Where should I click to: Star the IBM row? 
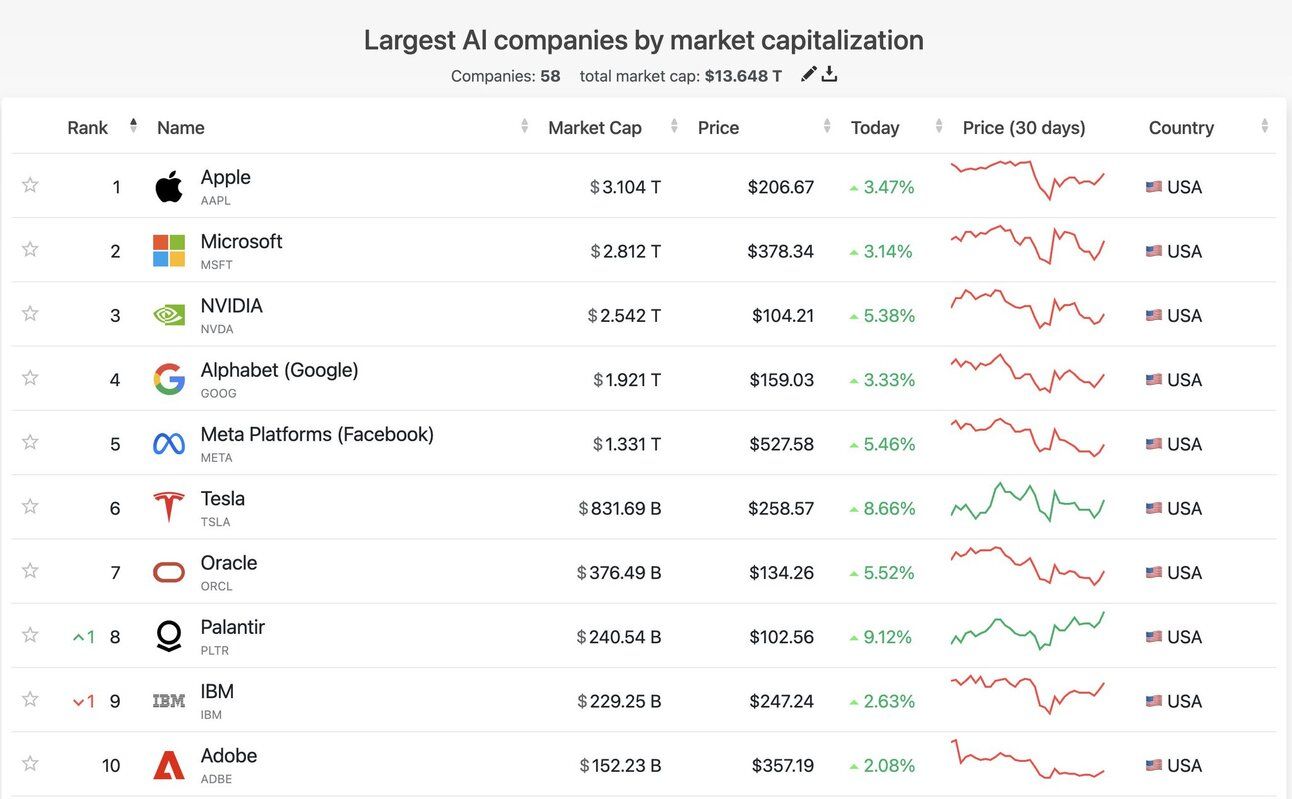30,699
